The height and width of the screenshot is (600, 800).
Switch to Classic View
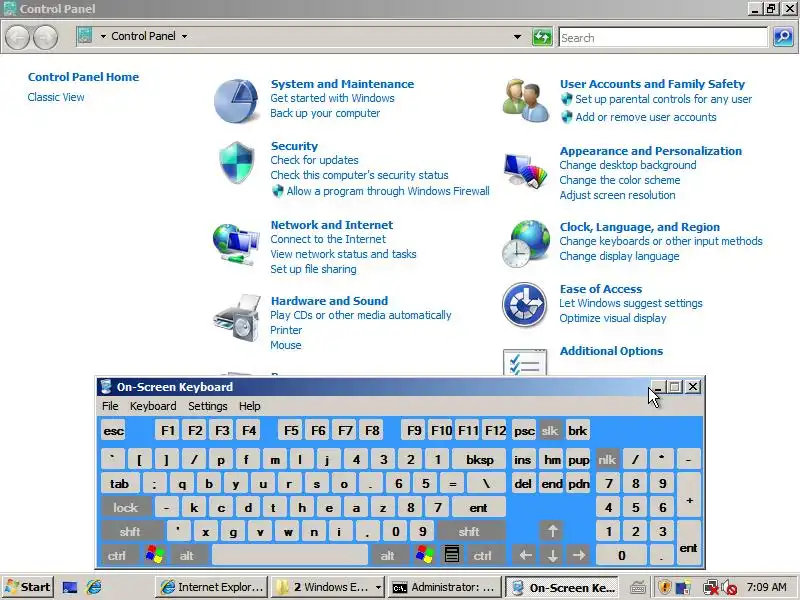tap(56, 97)
